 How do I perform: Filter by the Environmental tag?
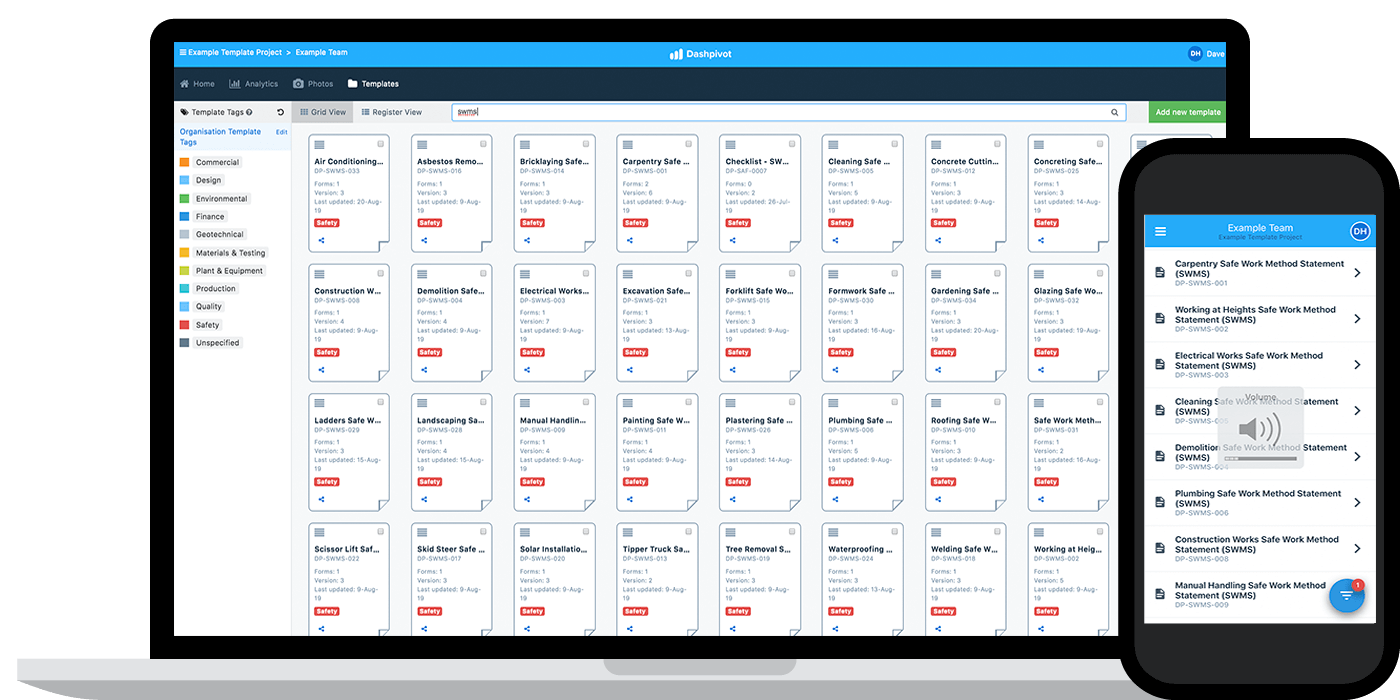(x=221, y=198)
